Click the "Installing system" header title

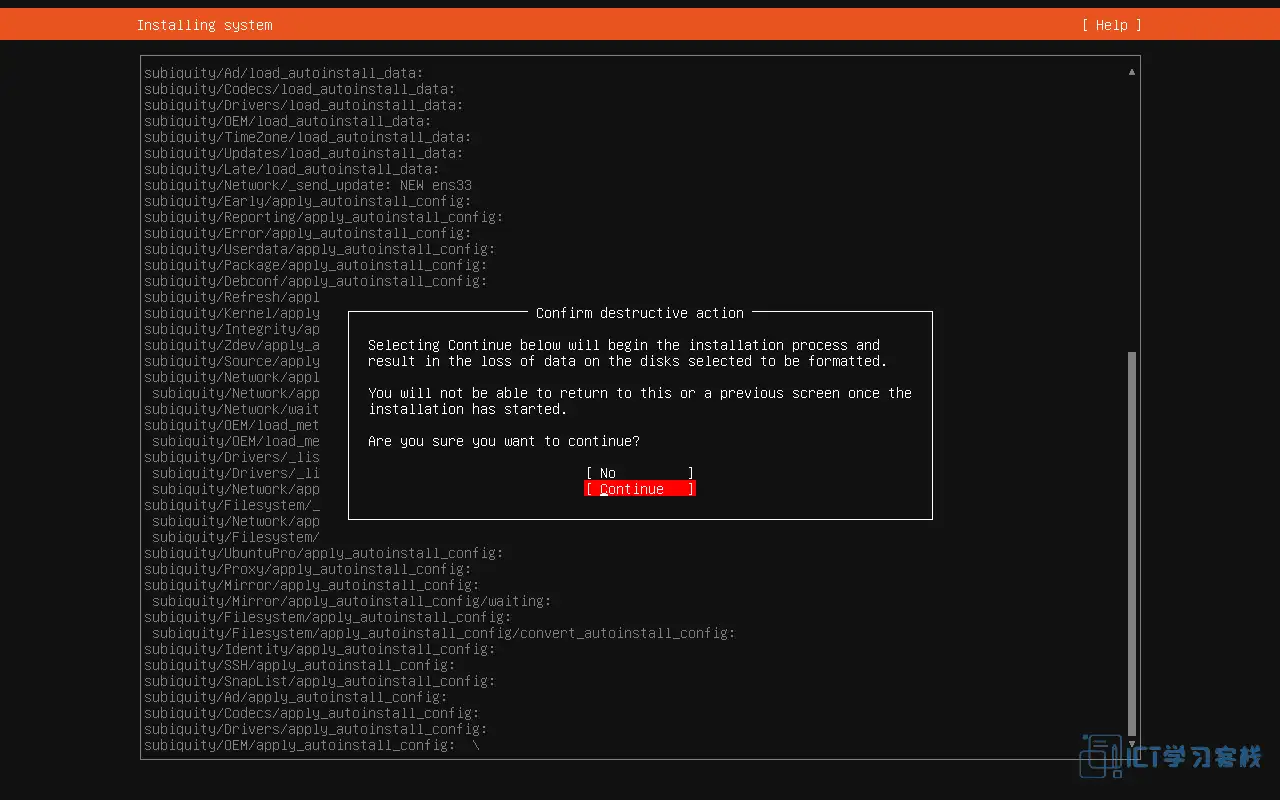204,25
